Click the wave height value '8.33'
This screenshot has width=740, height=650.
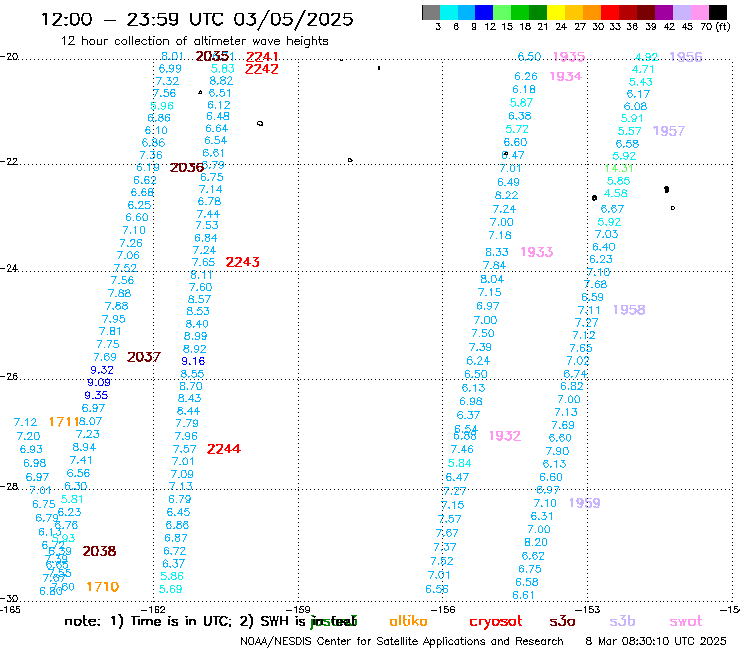point(497,253)
